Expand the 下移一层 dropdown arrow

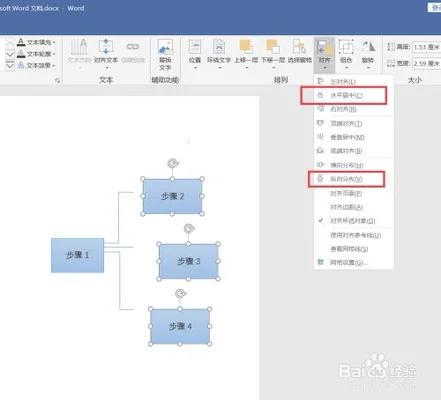click(x=273, y=68)
